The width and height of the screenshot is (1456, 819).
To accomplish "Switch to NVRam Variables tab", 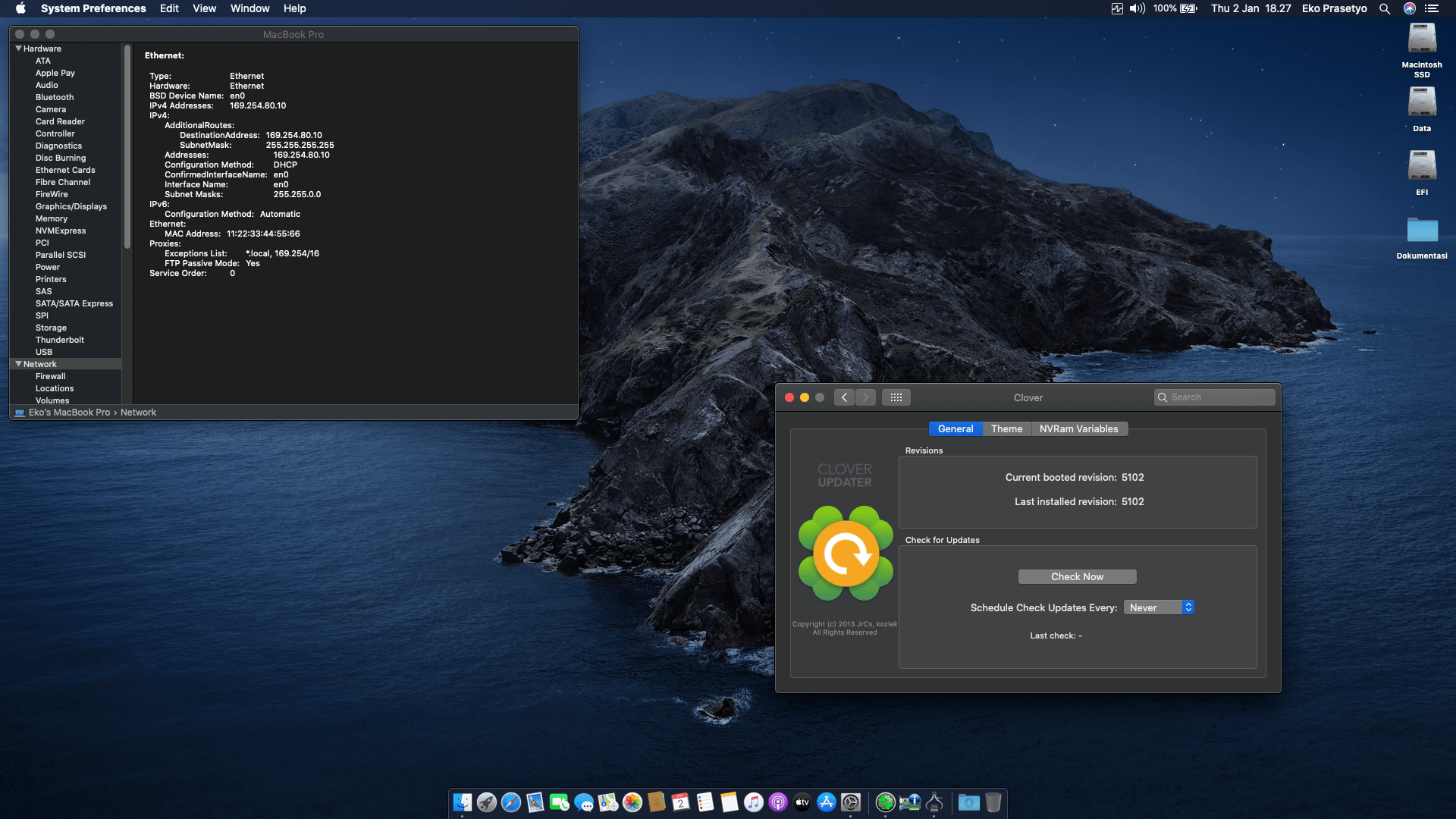I will [1078, 428].
